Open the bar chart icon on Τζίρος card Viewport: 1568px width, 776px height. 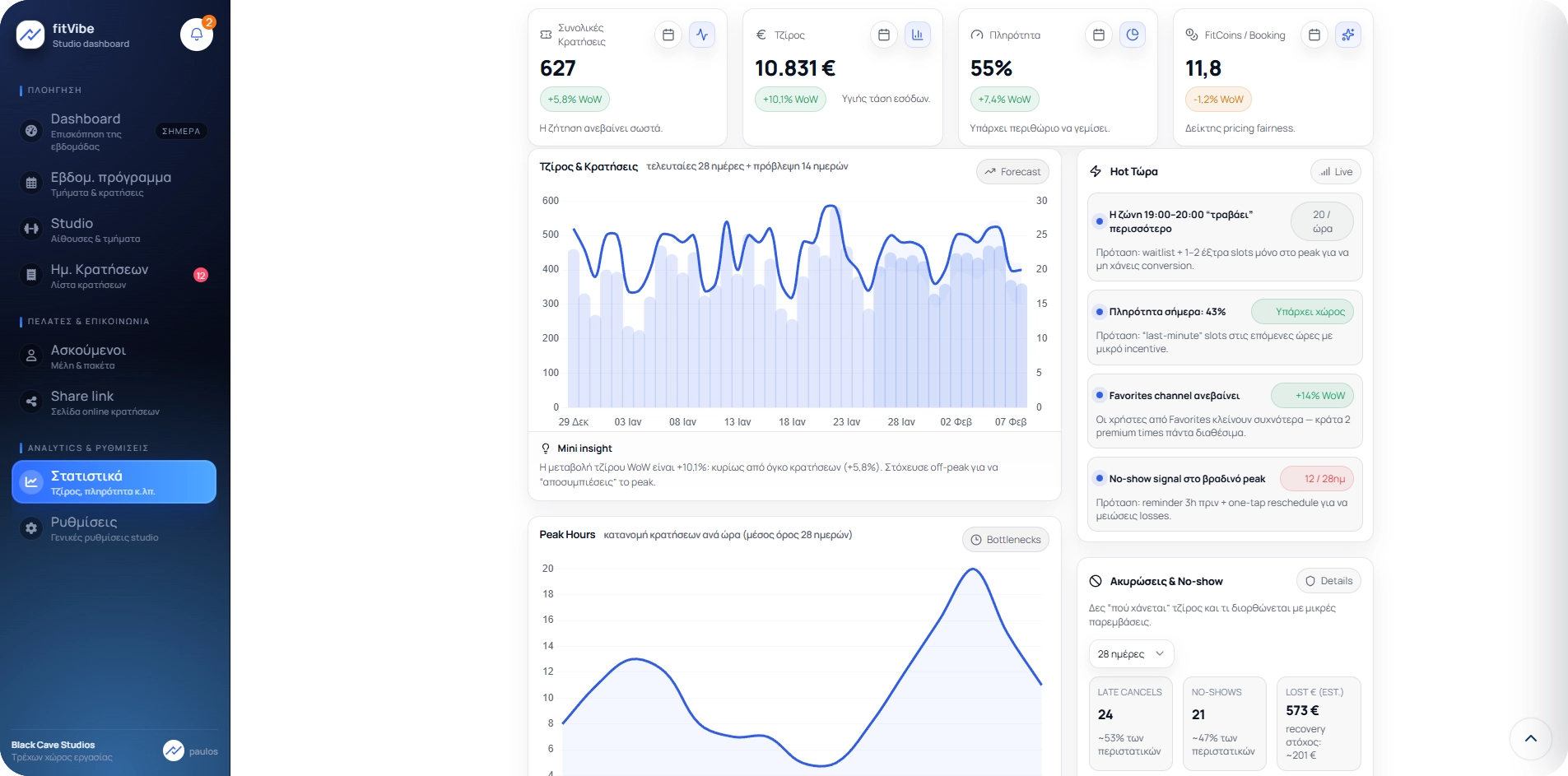tap(917, 35)
